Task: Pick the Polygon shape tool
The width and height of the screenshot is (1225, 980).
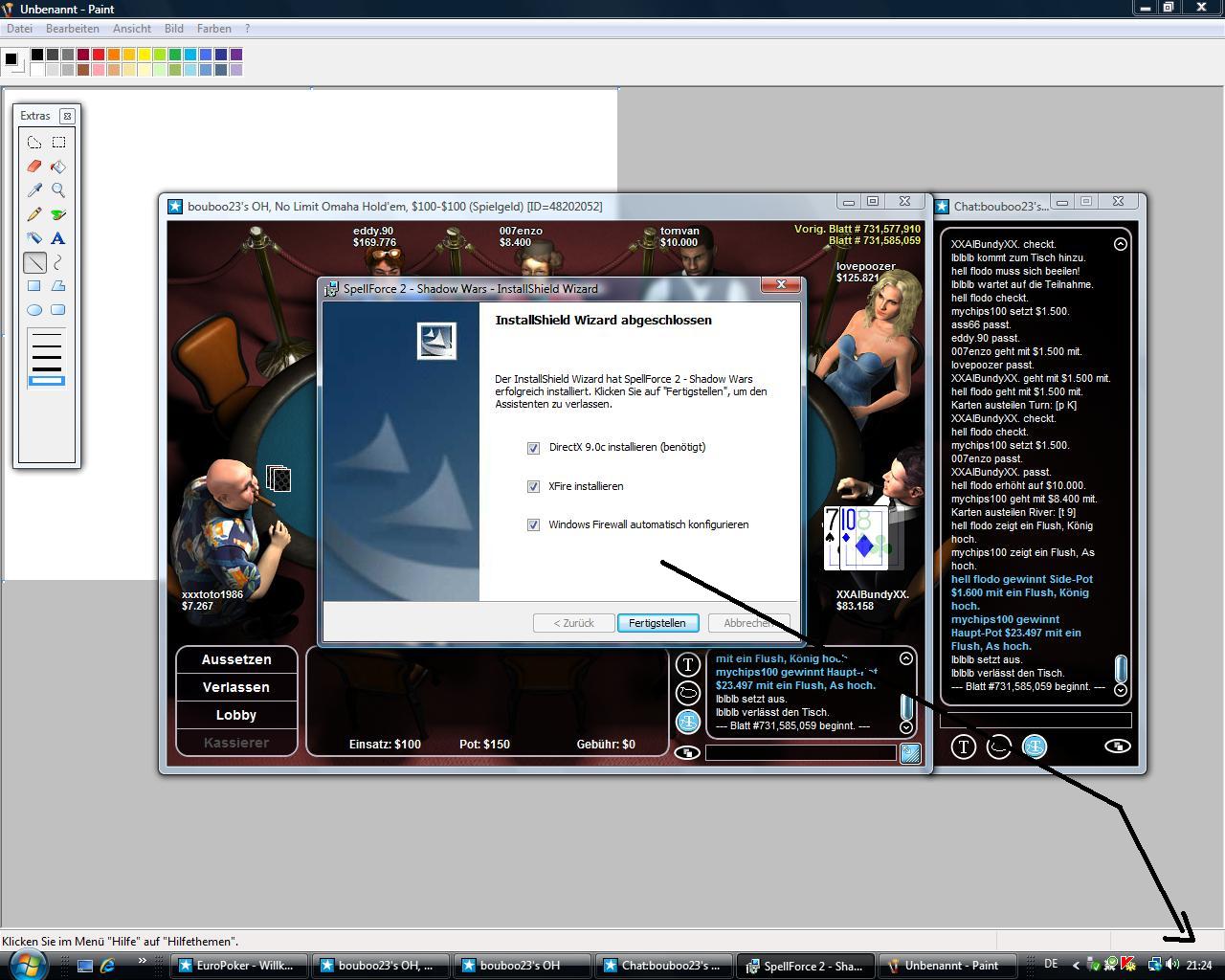Action: click(58, 286)
